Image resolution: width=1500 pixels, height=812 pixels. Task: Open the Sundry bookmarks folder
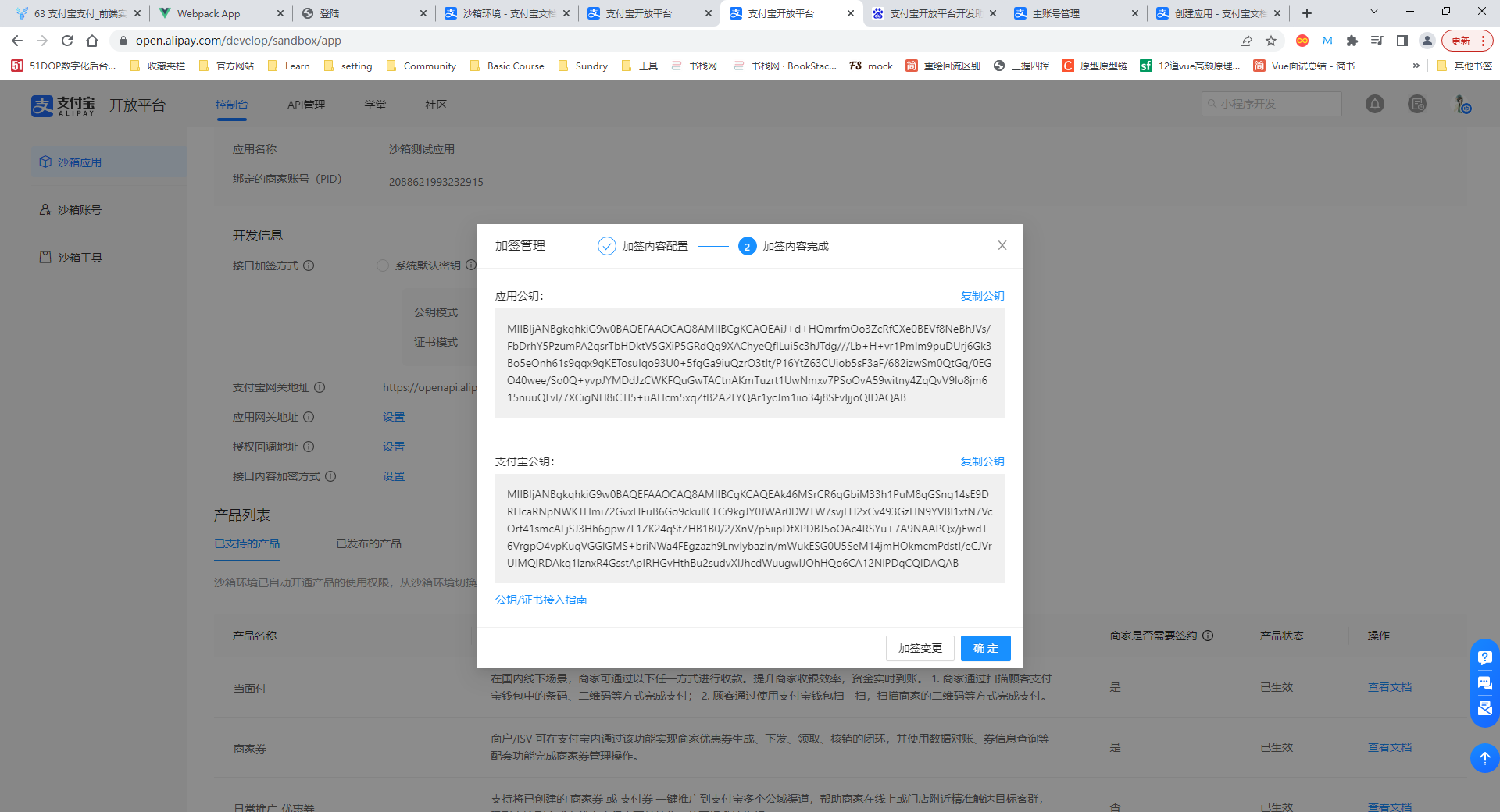[583, 66]
